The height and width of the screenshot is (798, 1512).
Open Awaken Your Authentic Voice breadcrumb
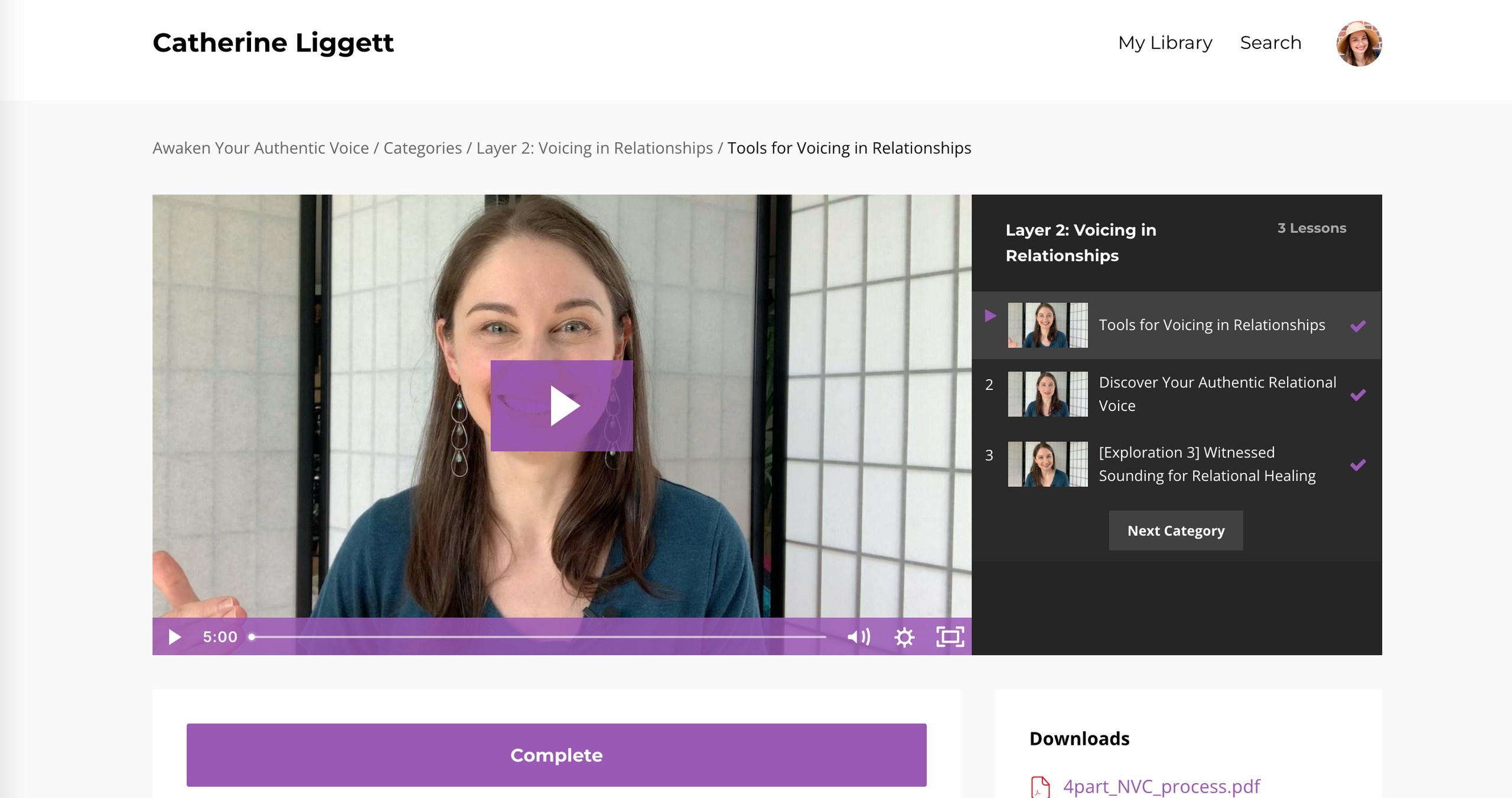(260, 148)
